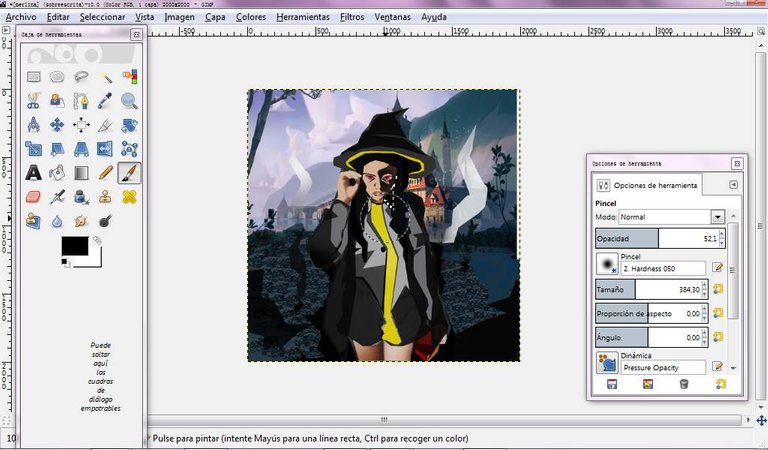Select the Ellipse Select tool
The height and width of the screenshot is (450, 768).
click(x=57, y=77)
